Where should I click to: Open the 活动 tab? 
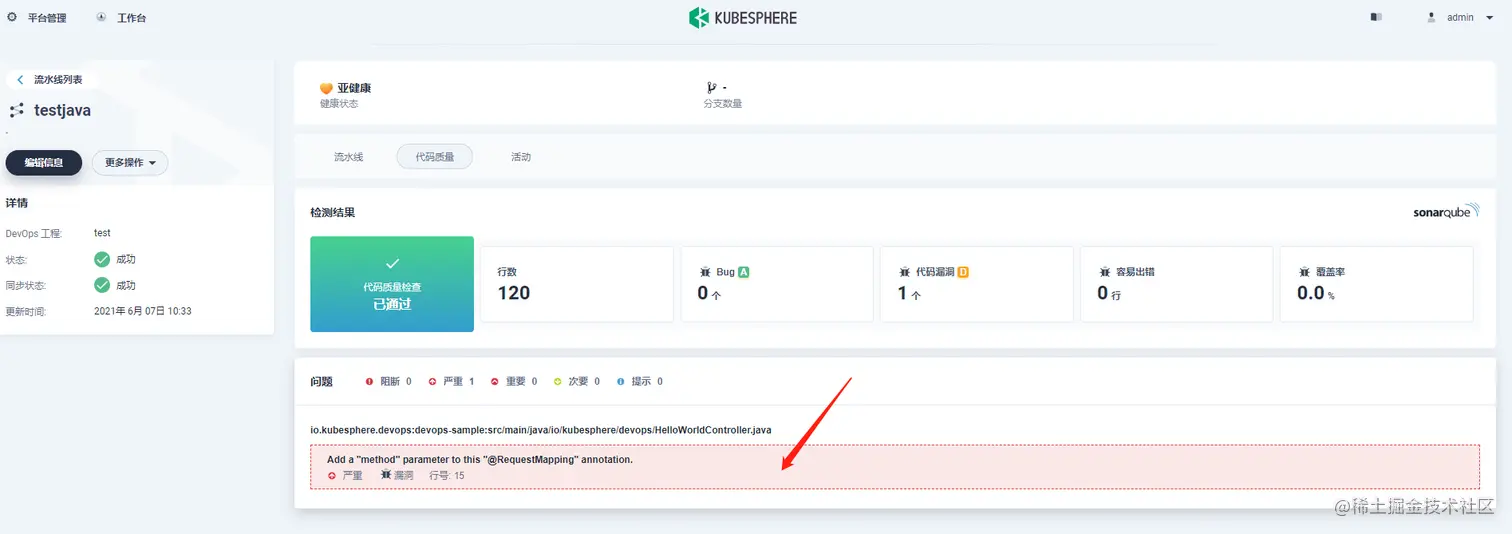(521, 157)
